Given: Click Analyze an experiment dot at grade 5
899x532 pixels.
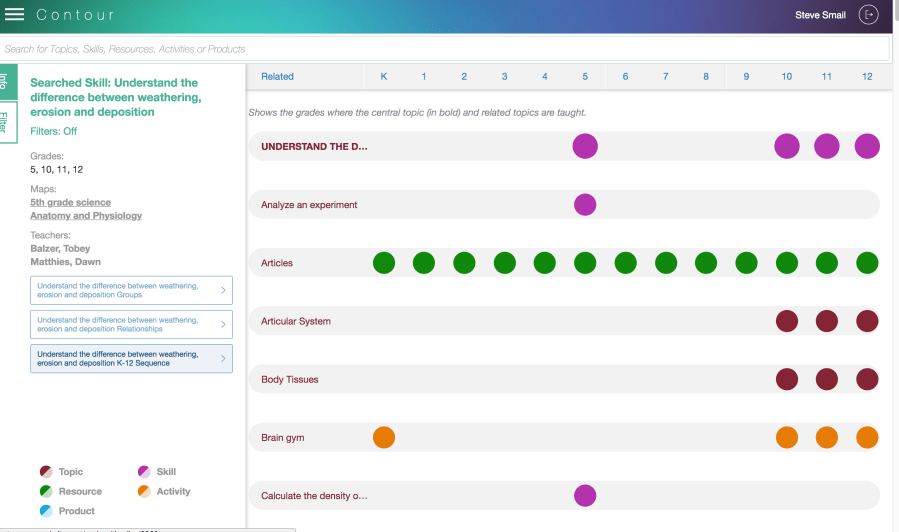Looking at the screenshot, I should tap(585, 205).
